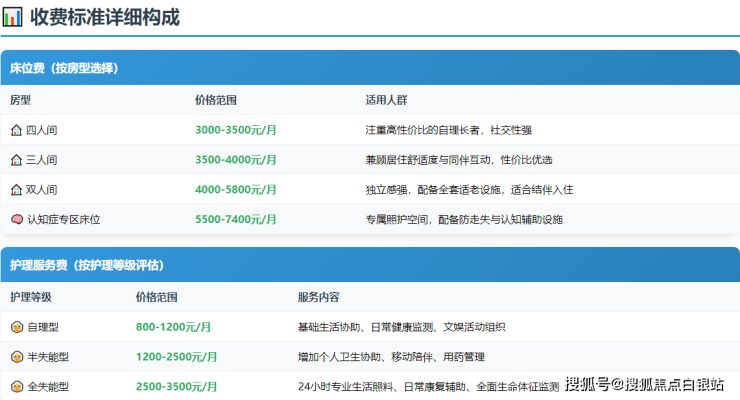The width and height of the screenshot is (740, 400).
Task: Click the 5500-7400元/月 price text
Action: tap(236, 219)
